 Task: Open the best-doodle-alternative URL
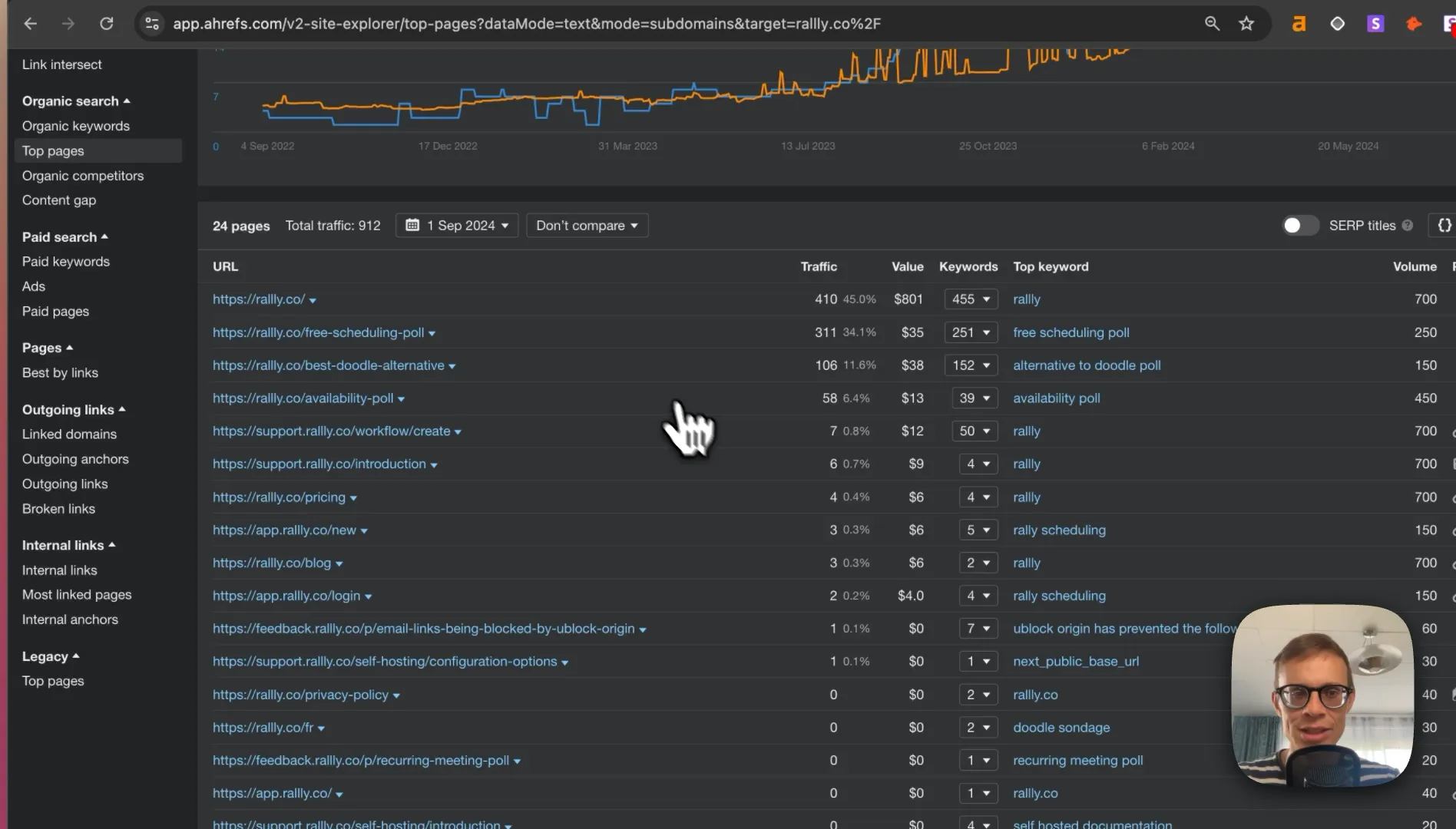[x=329, y=365]
